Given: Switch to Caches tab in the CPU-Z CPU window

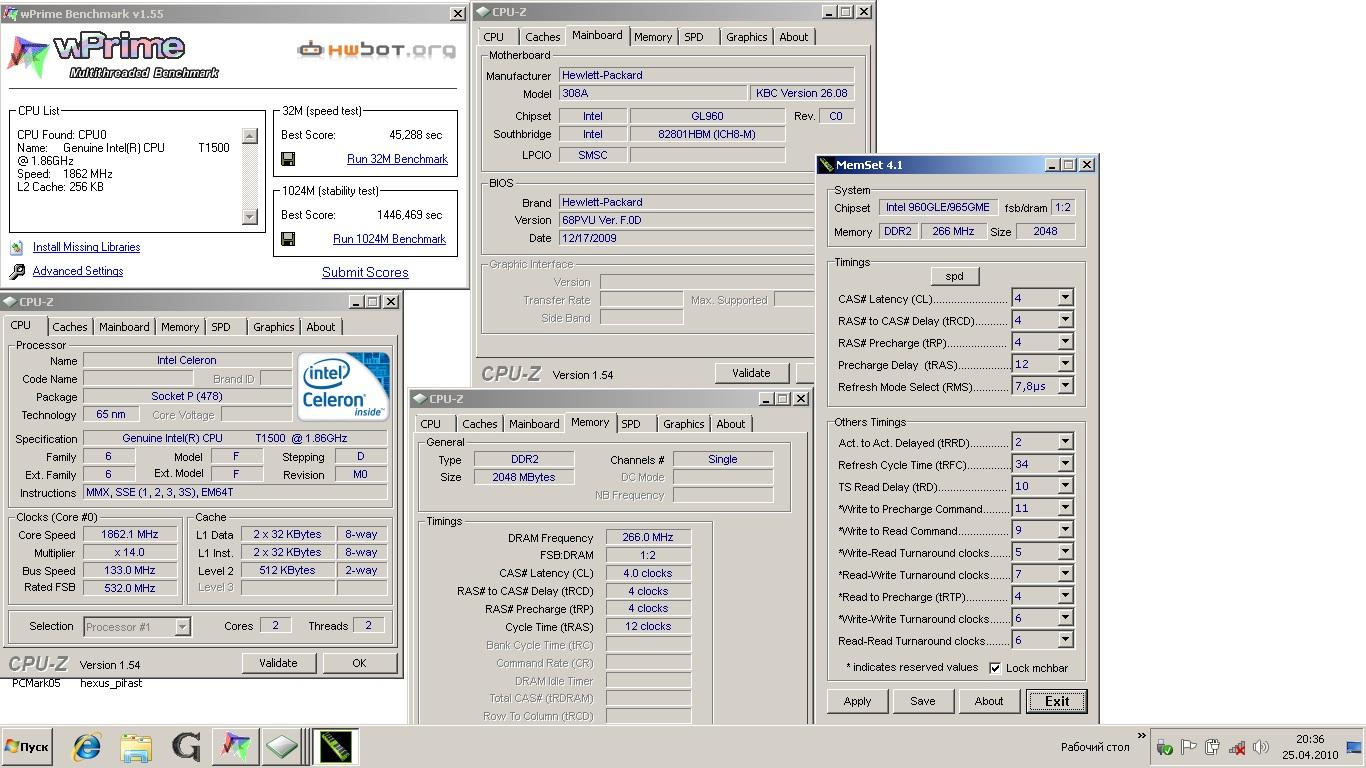Looking at the screenshot, I should pyautogui.click(x=70, y=327).
